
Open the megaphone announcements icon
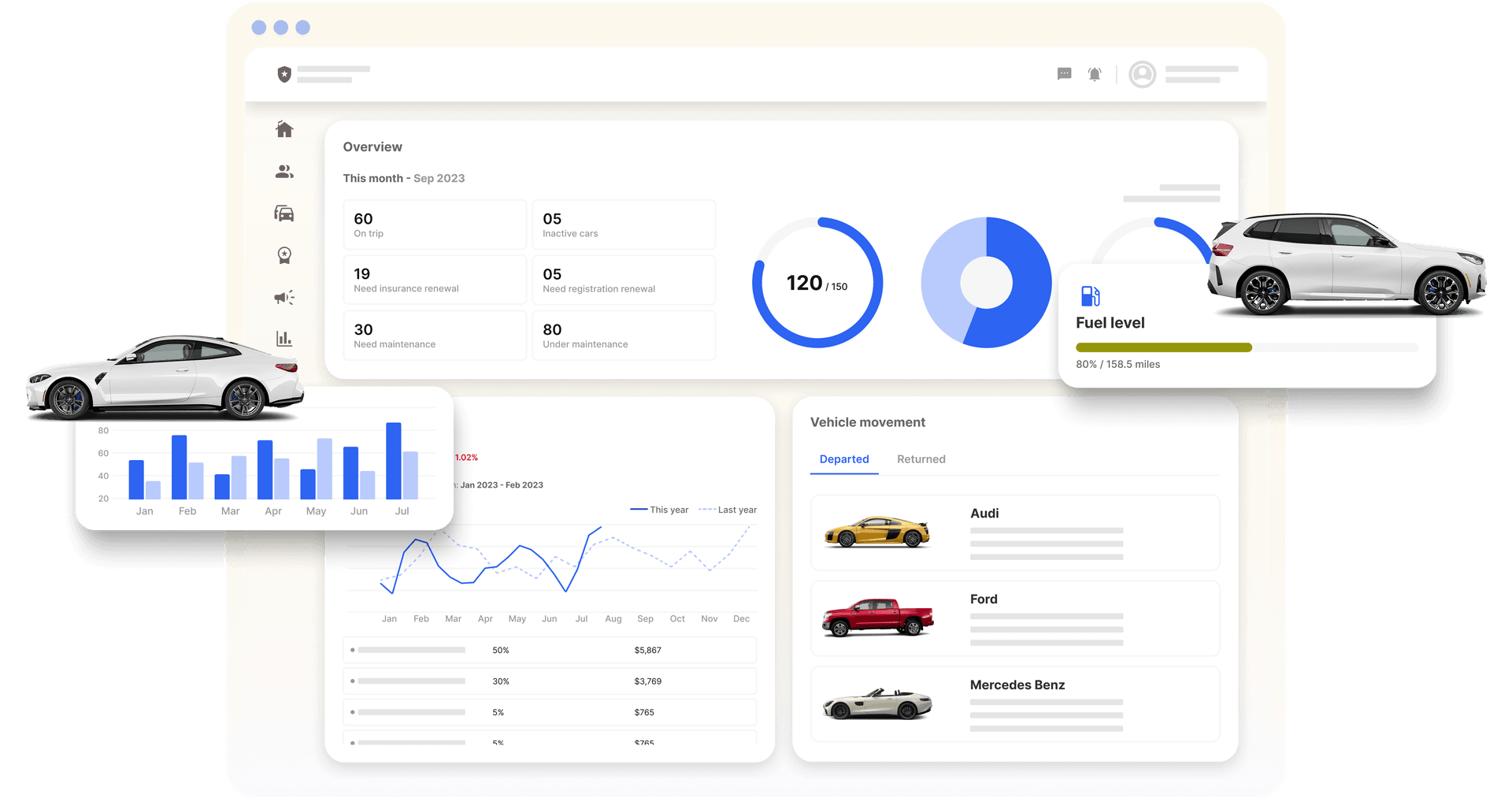(284, 297)
